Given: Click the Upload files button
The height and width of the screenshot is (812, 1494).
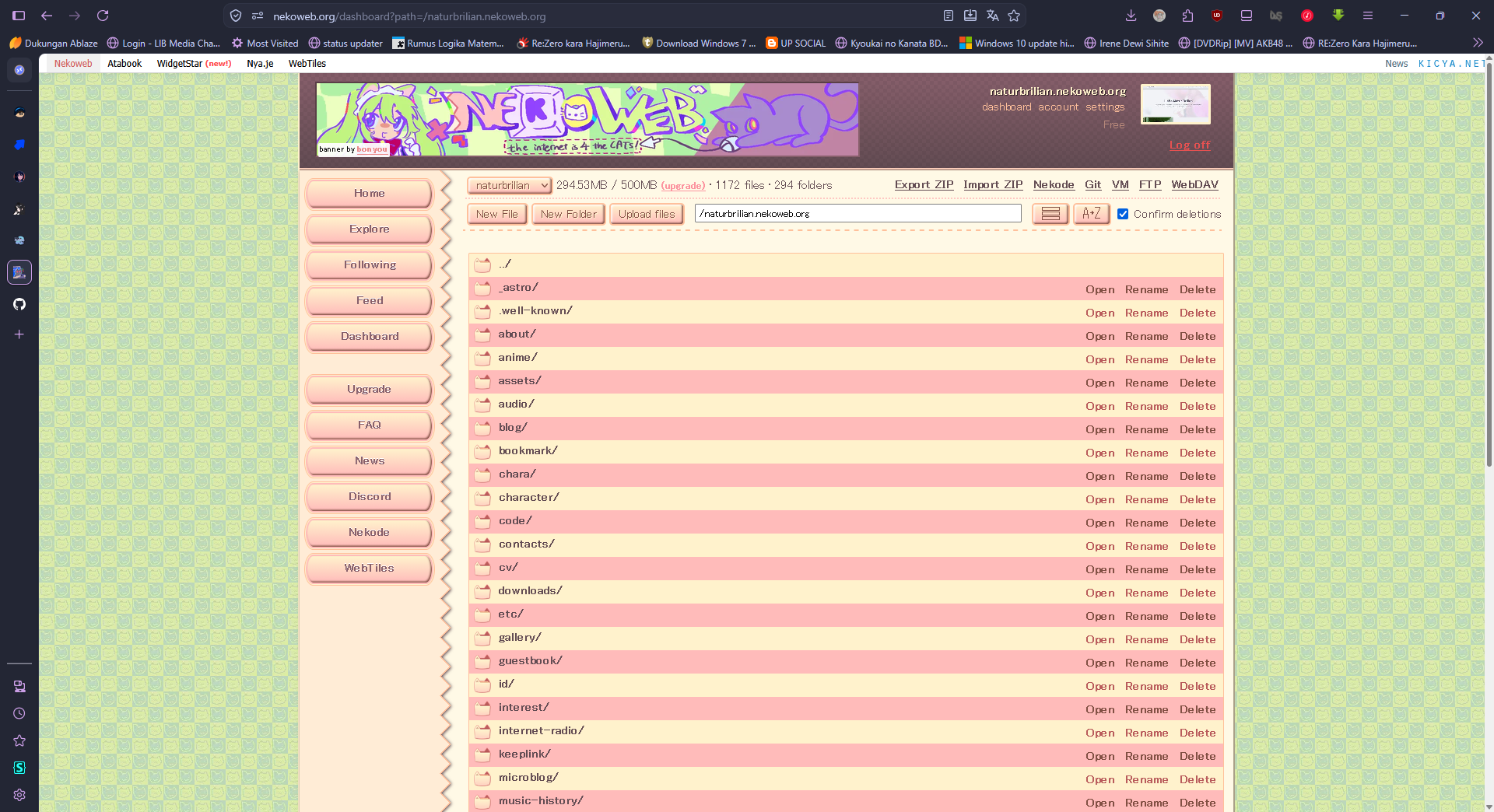Looking at the screenshot, I should [x=647, y=214].
